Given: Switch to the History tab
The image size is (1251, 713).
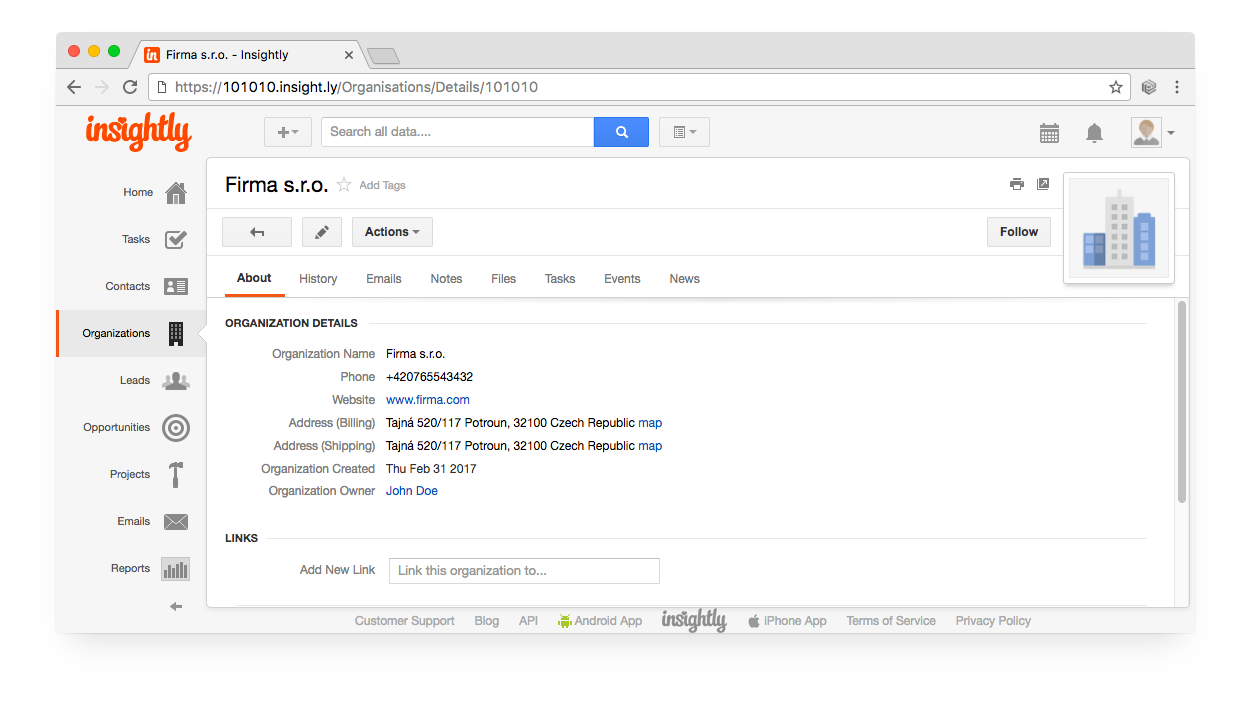Looking at the screenshot, I should 318,279.
